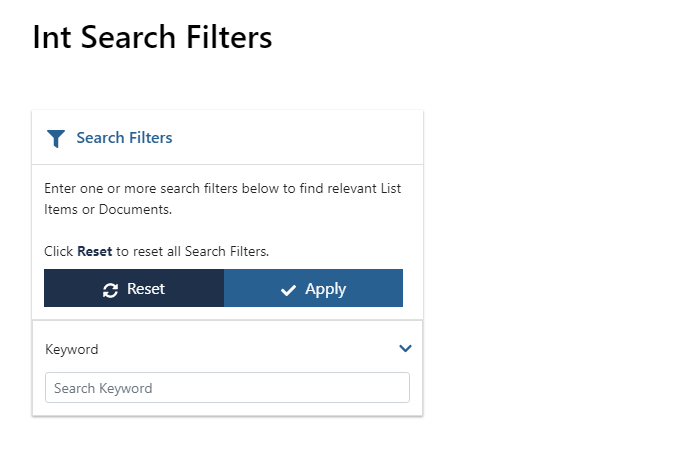Click the Int Search Filters page title
Screen dimensions: 689x452
[152, 37]
